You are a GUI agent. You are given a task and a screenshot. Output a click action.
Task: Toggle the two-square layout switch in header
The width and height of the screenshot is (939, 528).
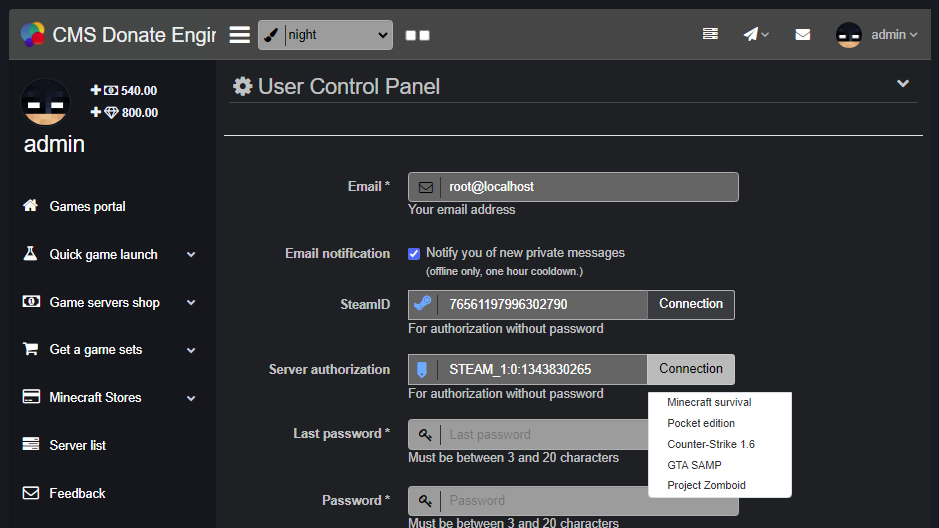(418, 36)
